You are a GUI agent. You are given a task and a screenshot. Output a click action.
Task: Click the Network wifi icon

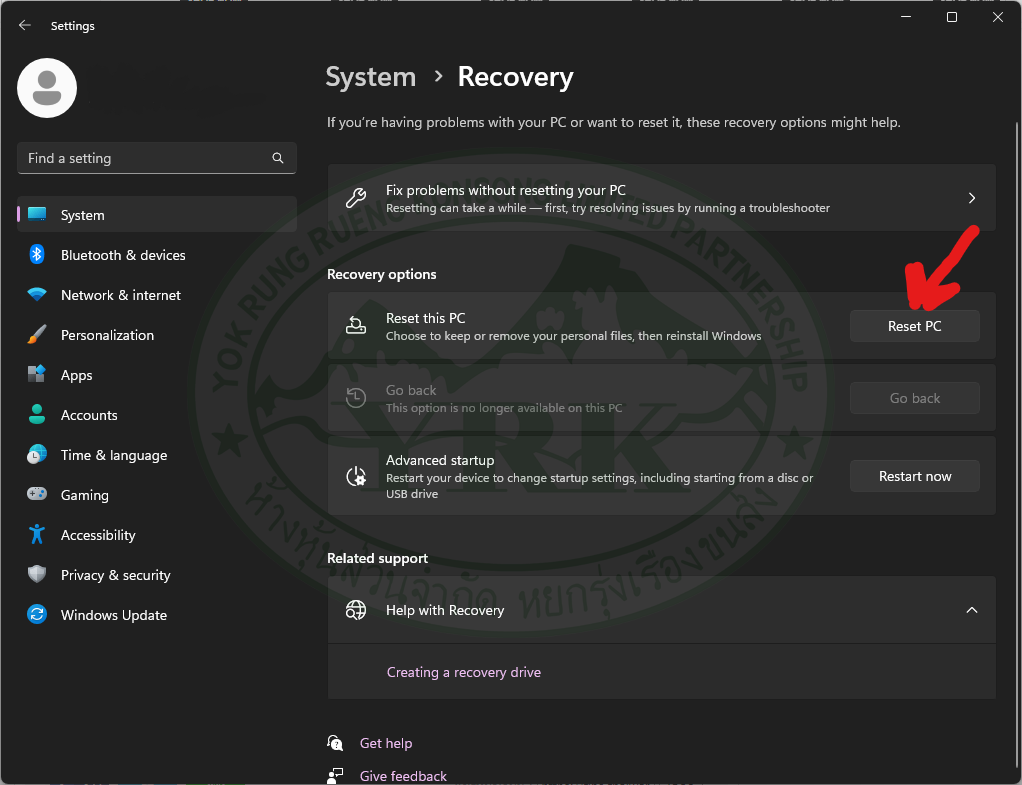tap(37, 295)
